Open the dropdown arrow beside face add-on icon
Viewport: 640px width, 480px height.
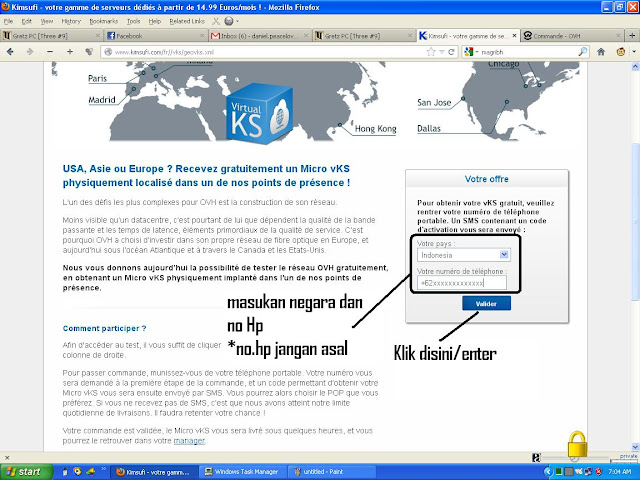pyautogui.click(x=633, y=52)
